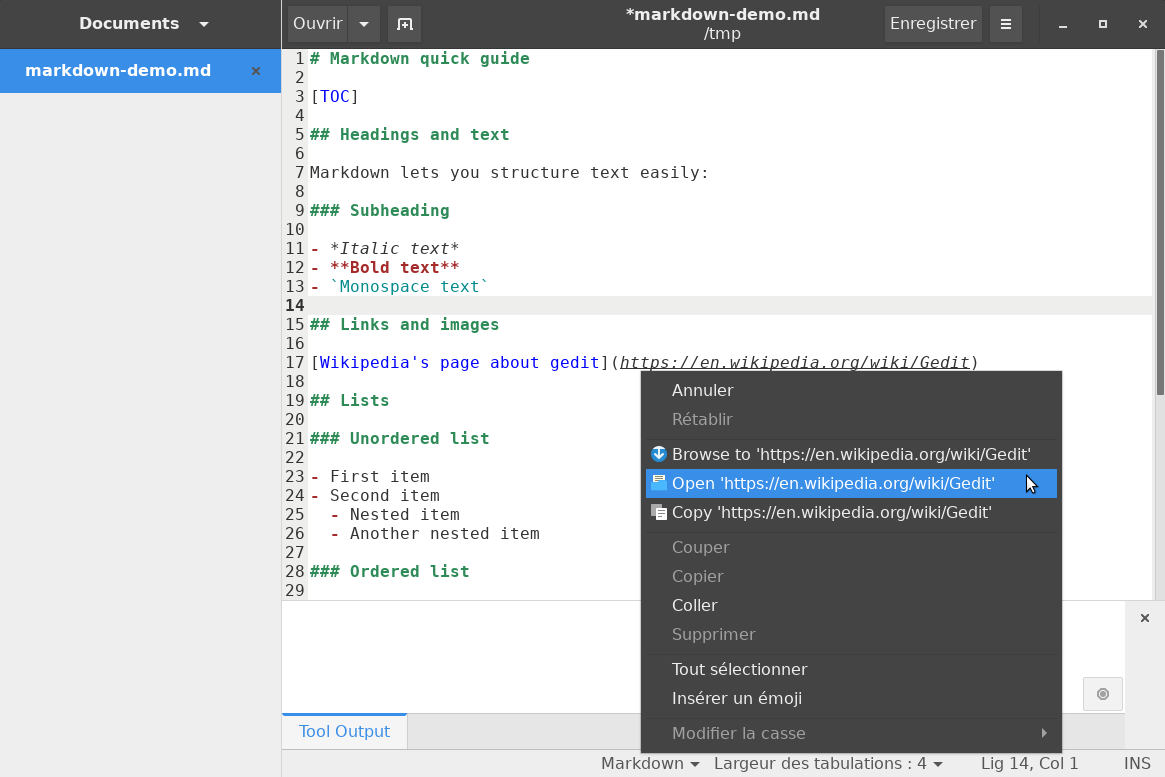Maximize the gedit window
This screenshot has width=1165, height=777.
point(1103,25)
